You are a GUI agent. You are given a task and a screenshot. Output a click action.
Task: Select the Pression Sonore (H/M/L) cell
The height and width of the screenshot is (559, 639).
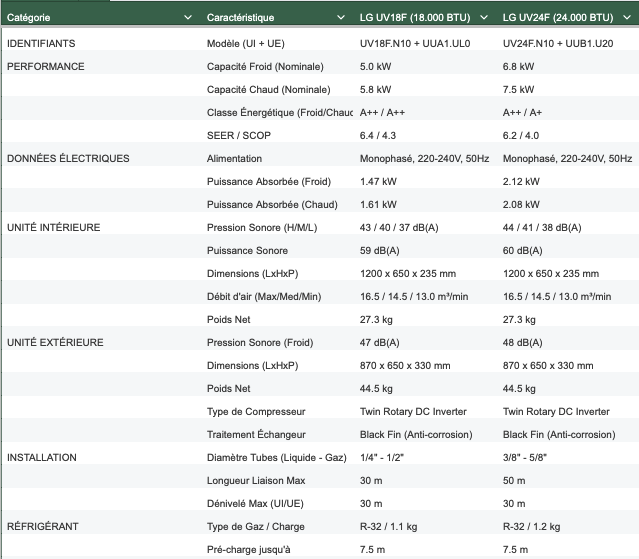tap(262, 227)
